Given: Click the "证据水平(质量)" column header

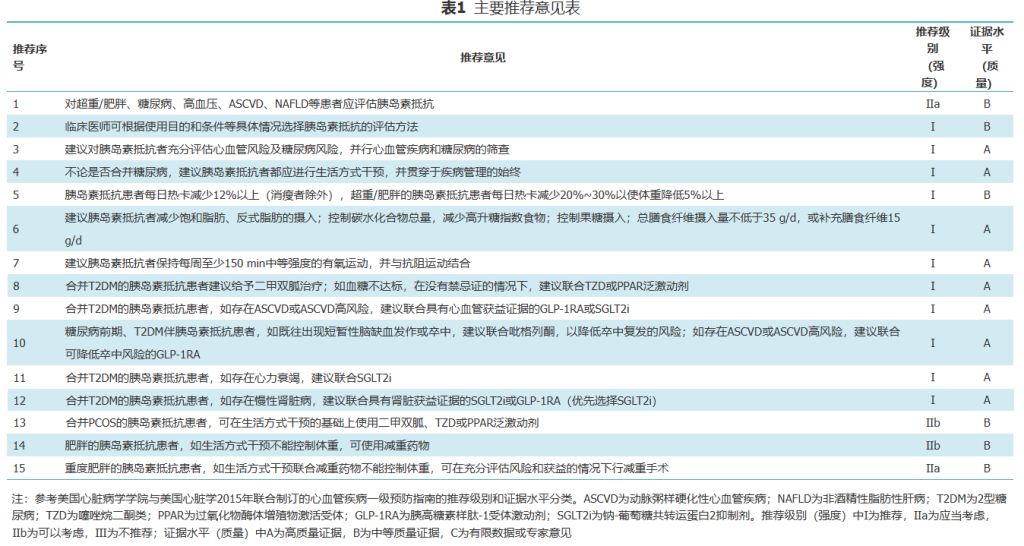Looking at the screenshot, I should [x=986, y=57].
